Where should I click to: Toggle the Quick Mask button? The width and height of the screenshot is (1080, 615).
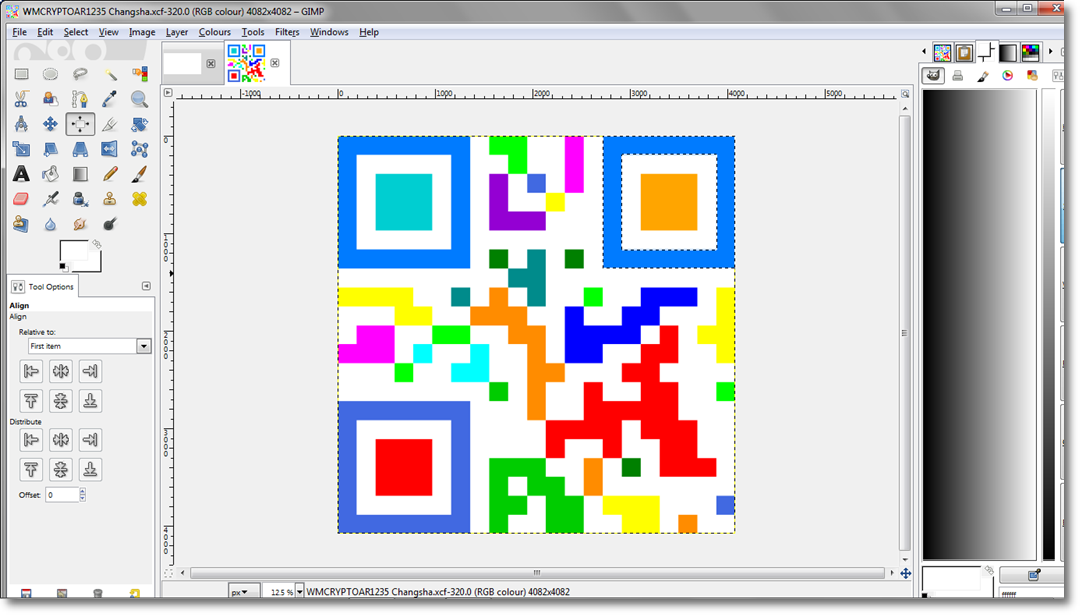tap(168, 573)
